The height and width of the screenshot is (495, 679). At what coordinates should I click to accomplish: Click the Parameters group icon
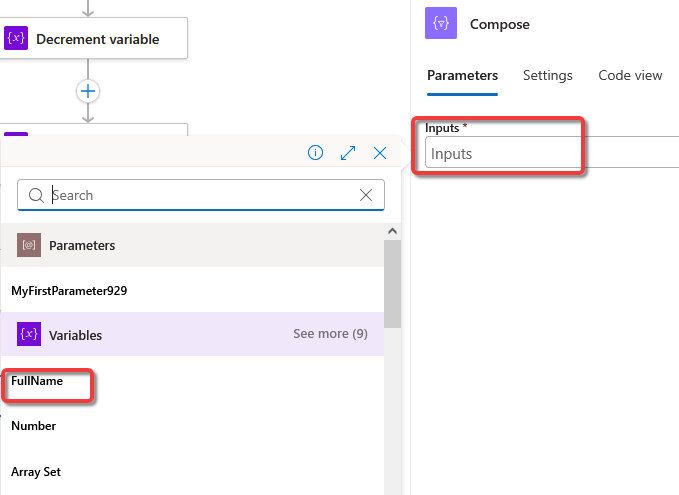tap(29, 245)
